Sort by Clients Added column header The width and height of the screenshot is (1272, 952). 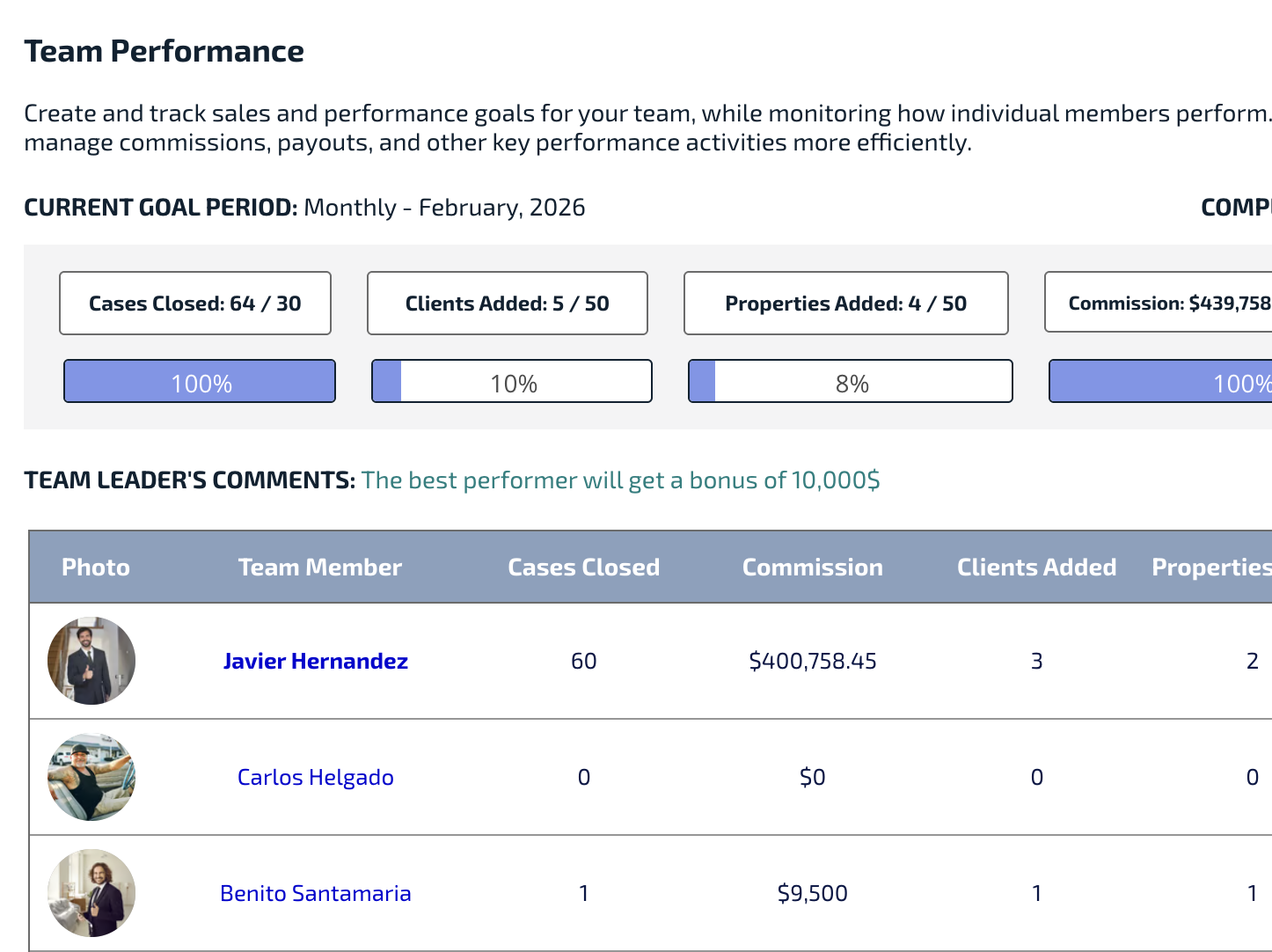coord(1036,568)
